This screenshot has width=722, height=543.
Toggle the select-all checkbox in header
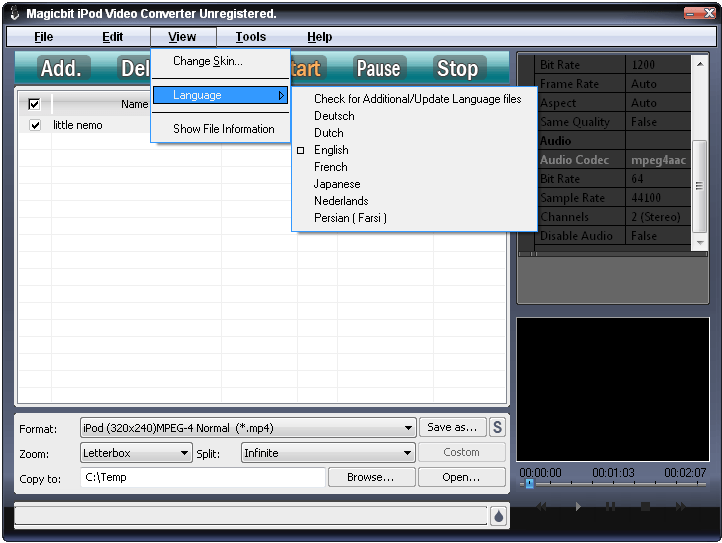coord(34,104)
